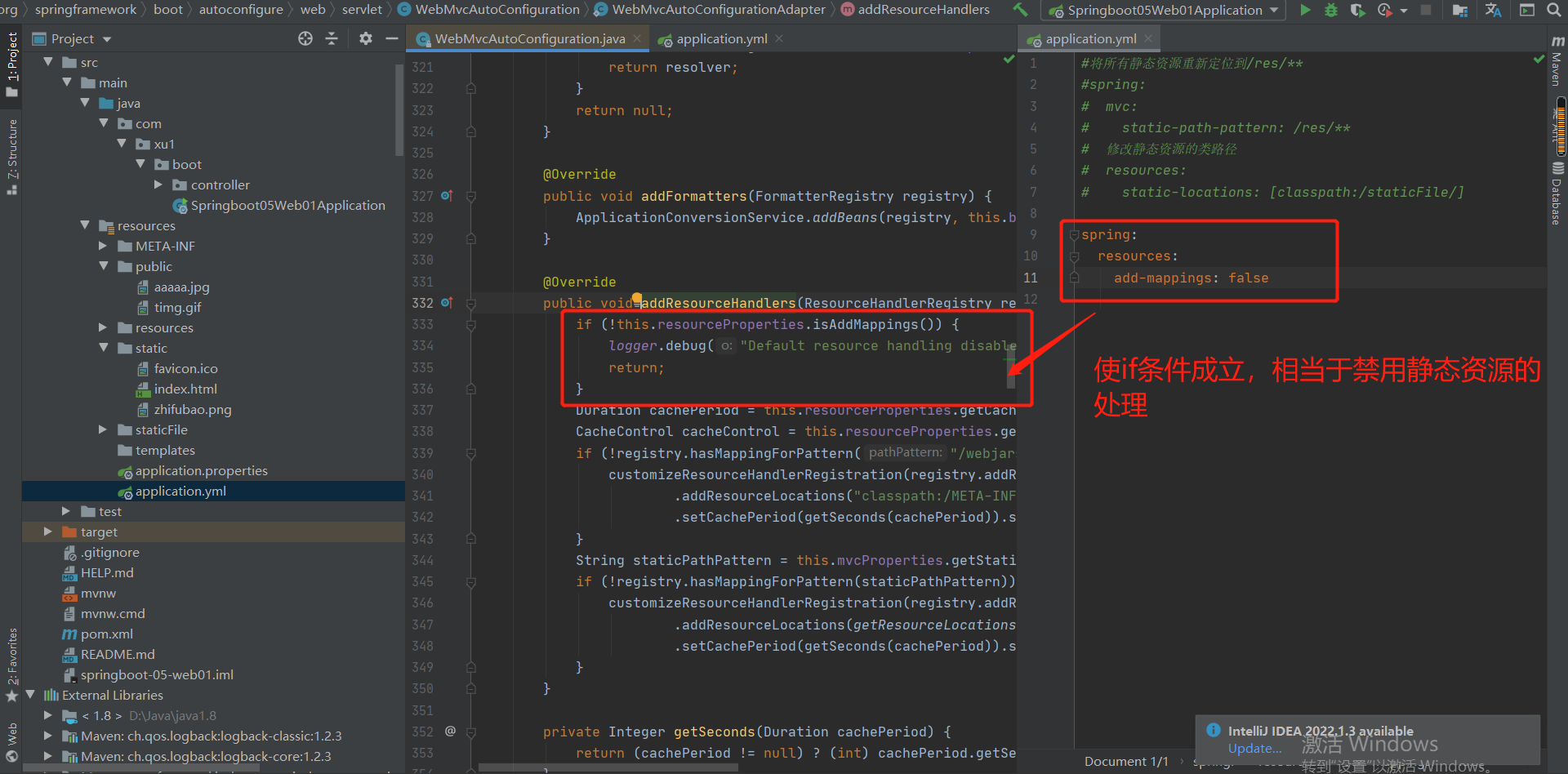Toggle fold marker on line 329
Image resolution: width=1568 pixels, height=774 pixels.
click(471, 239)
